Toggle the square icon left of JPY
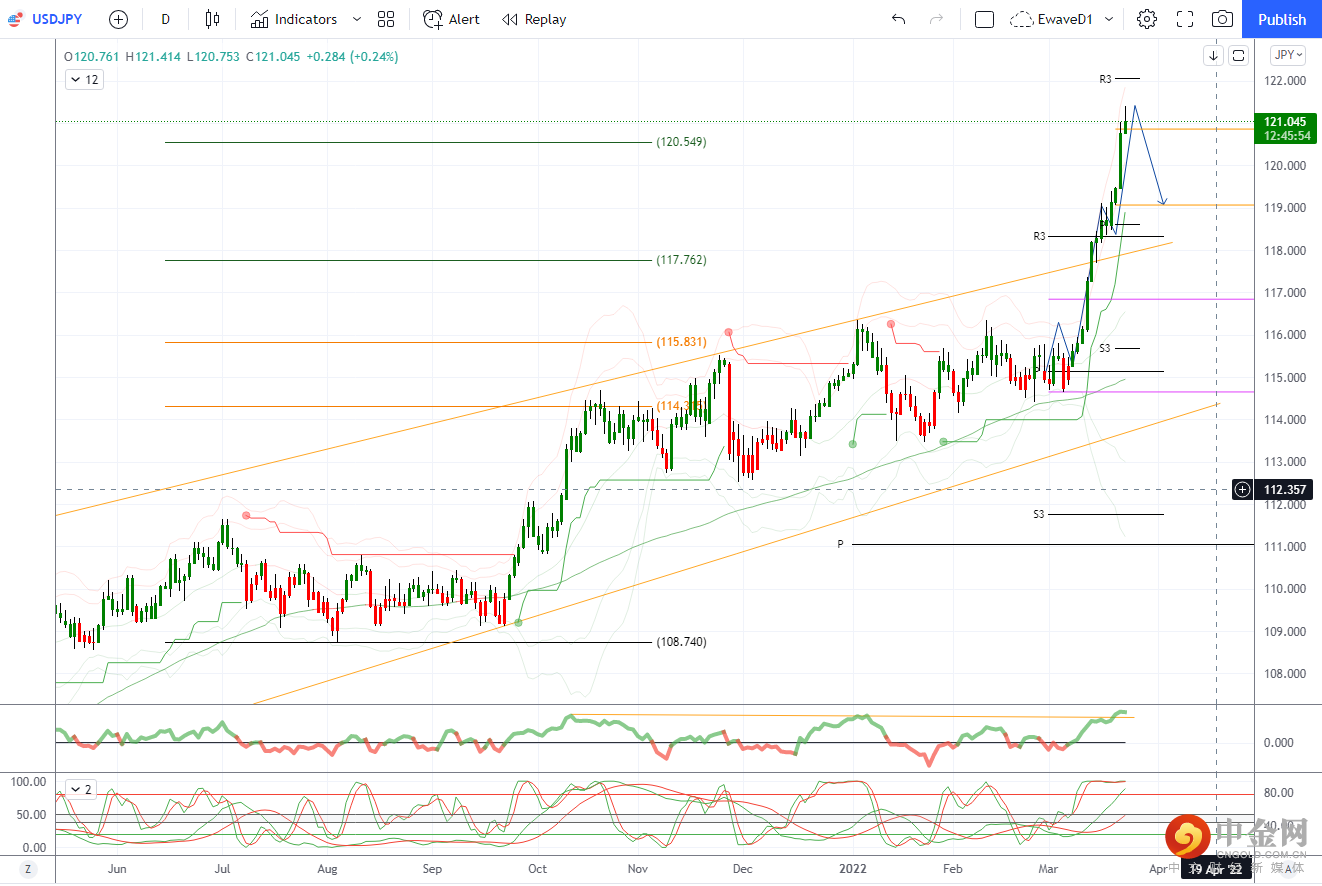Viewport: 1322px width, 886px height. click(1238, 55)
